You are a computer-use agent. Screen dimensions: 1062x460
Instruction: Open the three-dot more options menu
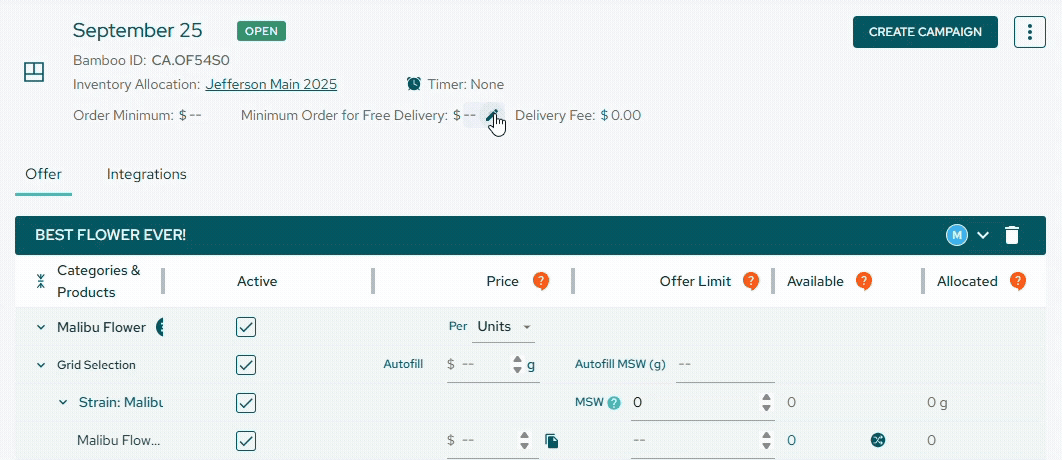coord(1029,32)
